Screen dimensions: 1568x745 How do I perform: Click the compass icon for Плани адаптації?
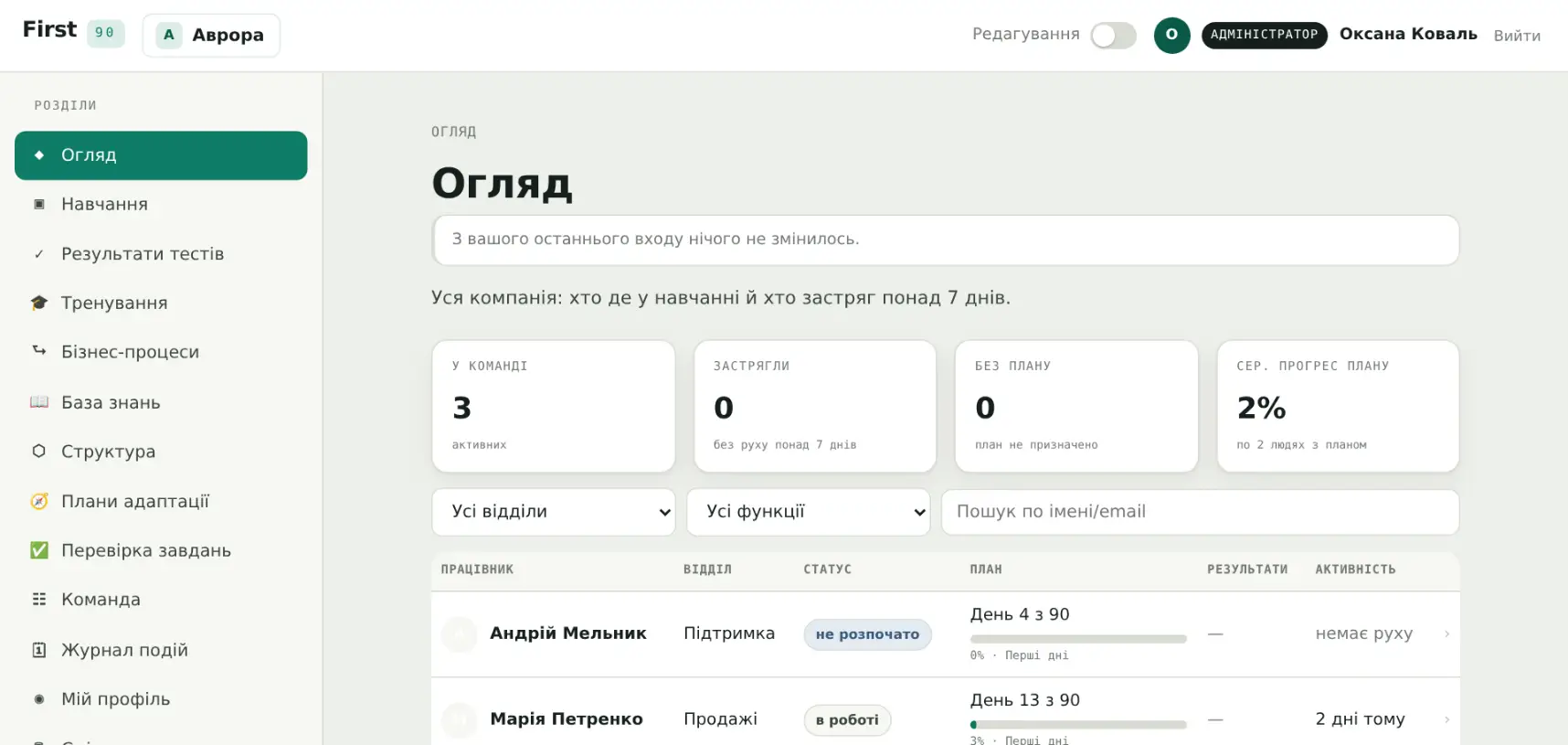[39, 501]
